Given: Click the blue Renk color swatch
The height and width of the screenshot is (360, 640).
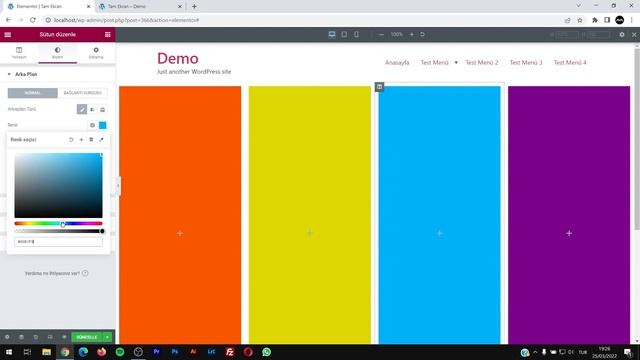Looking at the screenshot, I should (x=102, y=125).
